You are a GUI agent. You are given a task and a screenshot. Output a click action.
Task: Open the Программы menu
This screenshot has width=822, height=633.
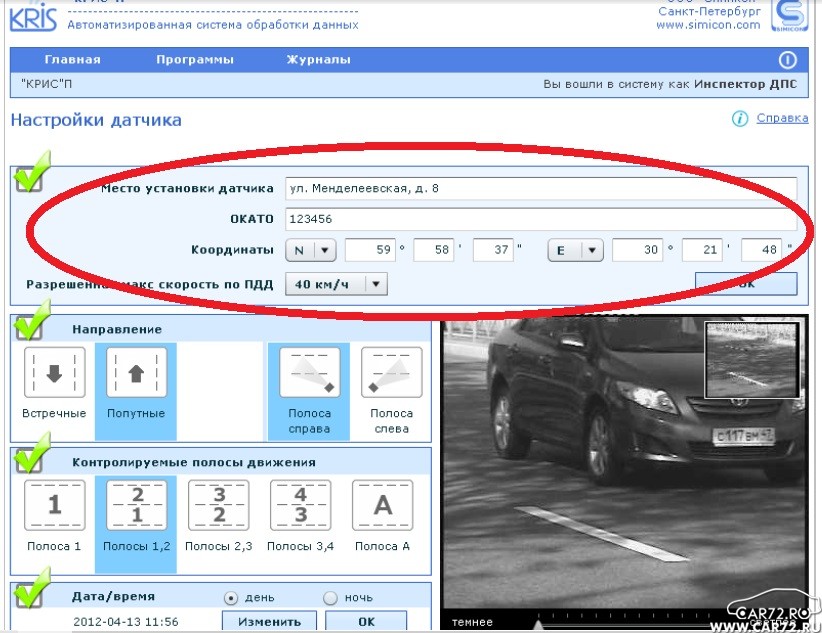coord(195,60)
